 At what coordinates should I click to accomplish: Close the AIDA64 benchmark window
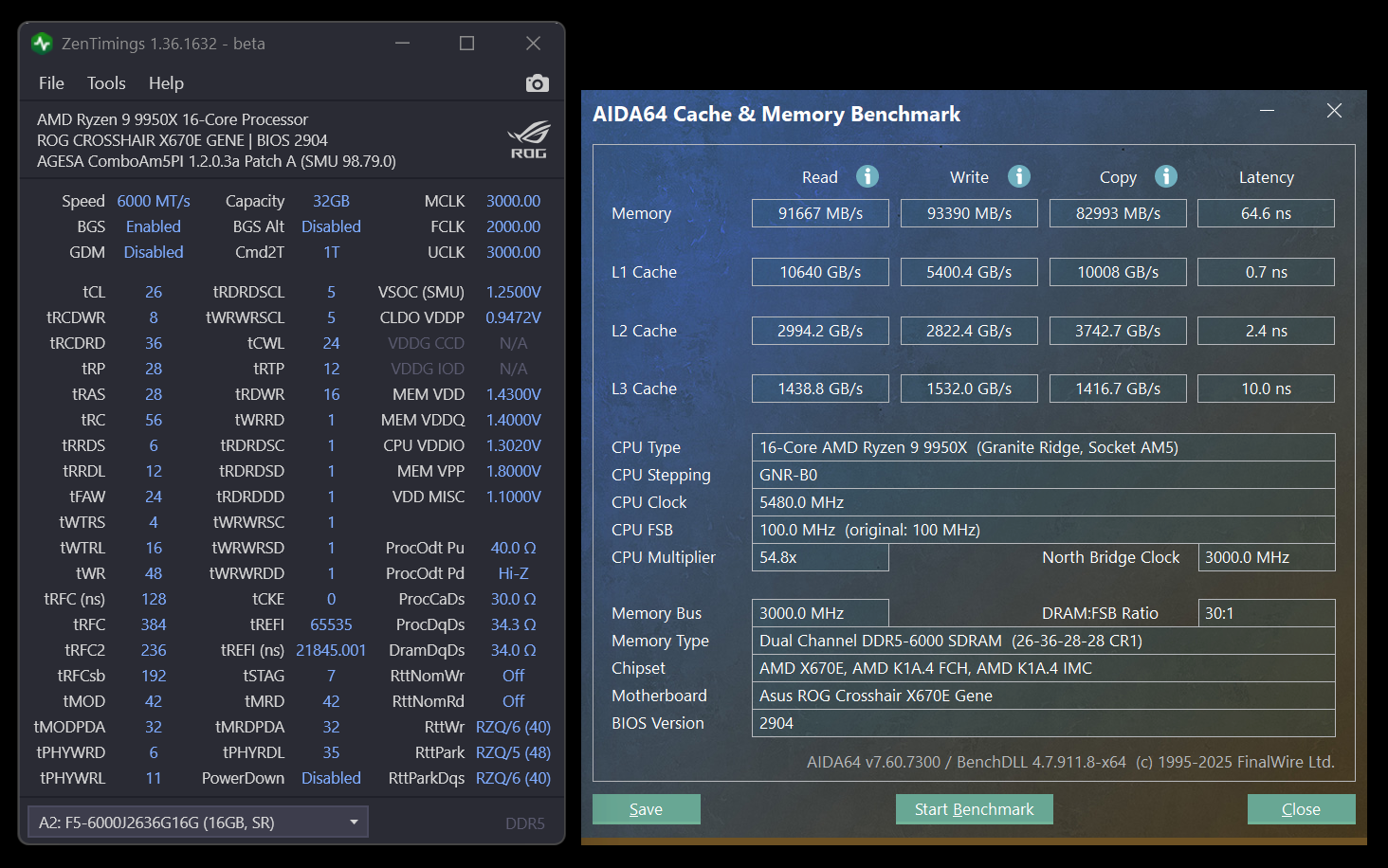pos(1334,111)
